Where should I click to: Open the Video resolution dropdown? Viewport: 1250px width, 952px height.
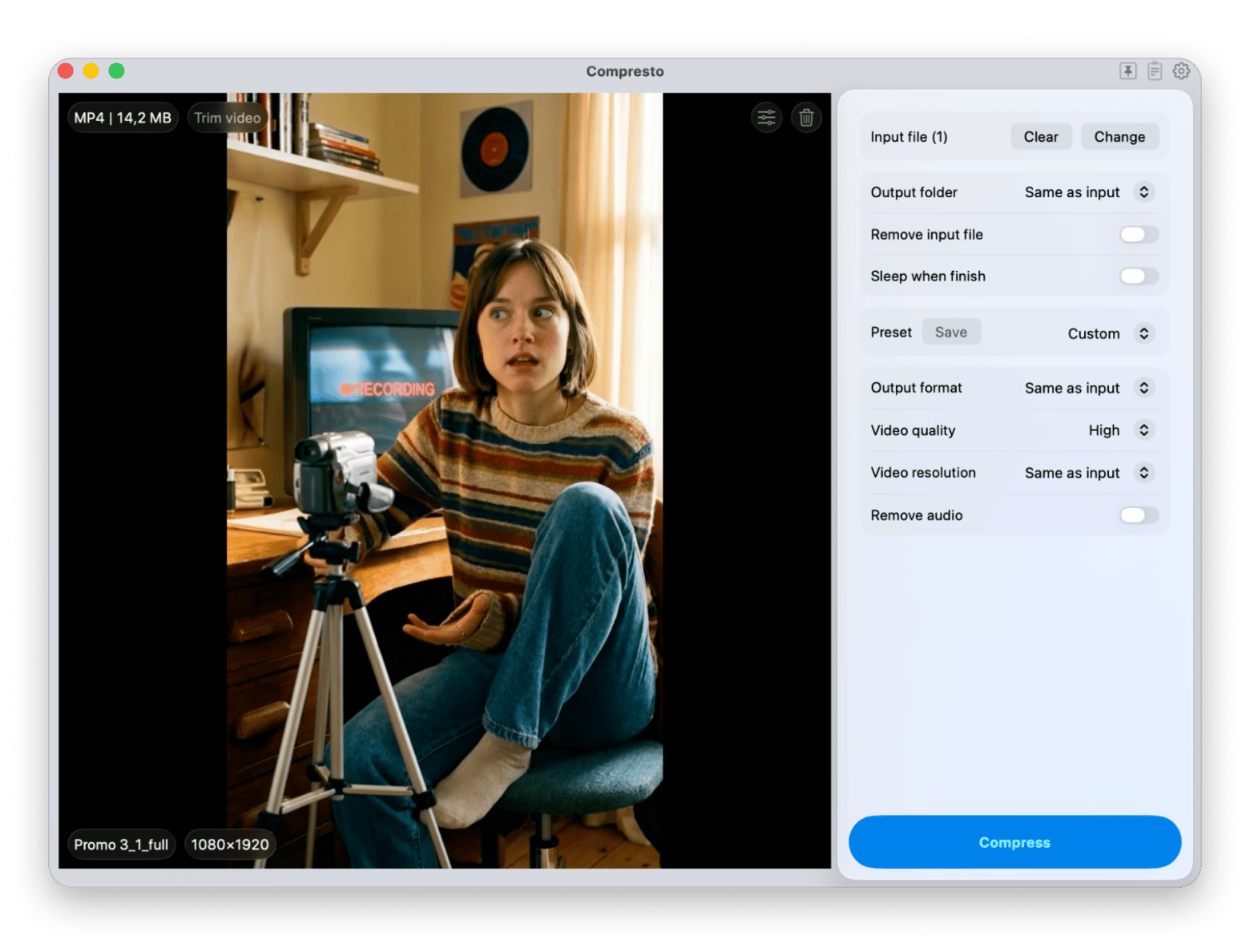click(x=1088, y=473)
